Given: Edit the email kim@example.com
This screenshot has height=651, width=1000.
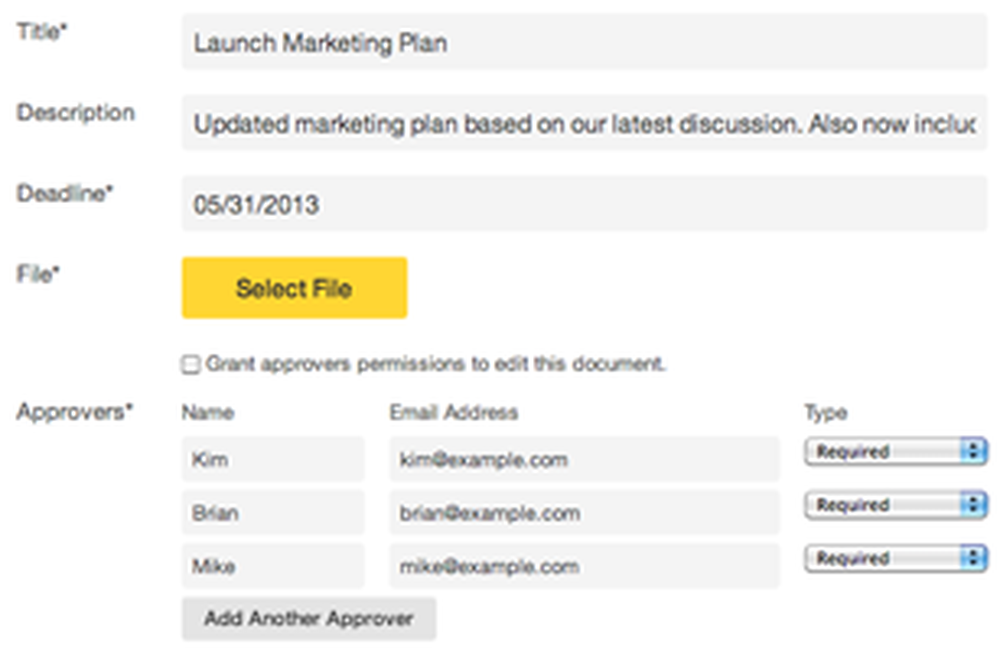Looking at the screenshot, I should 584,459.
